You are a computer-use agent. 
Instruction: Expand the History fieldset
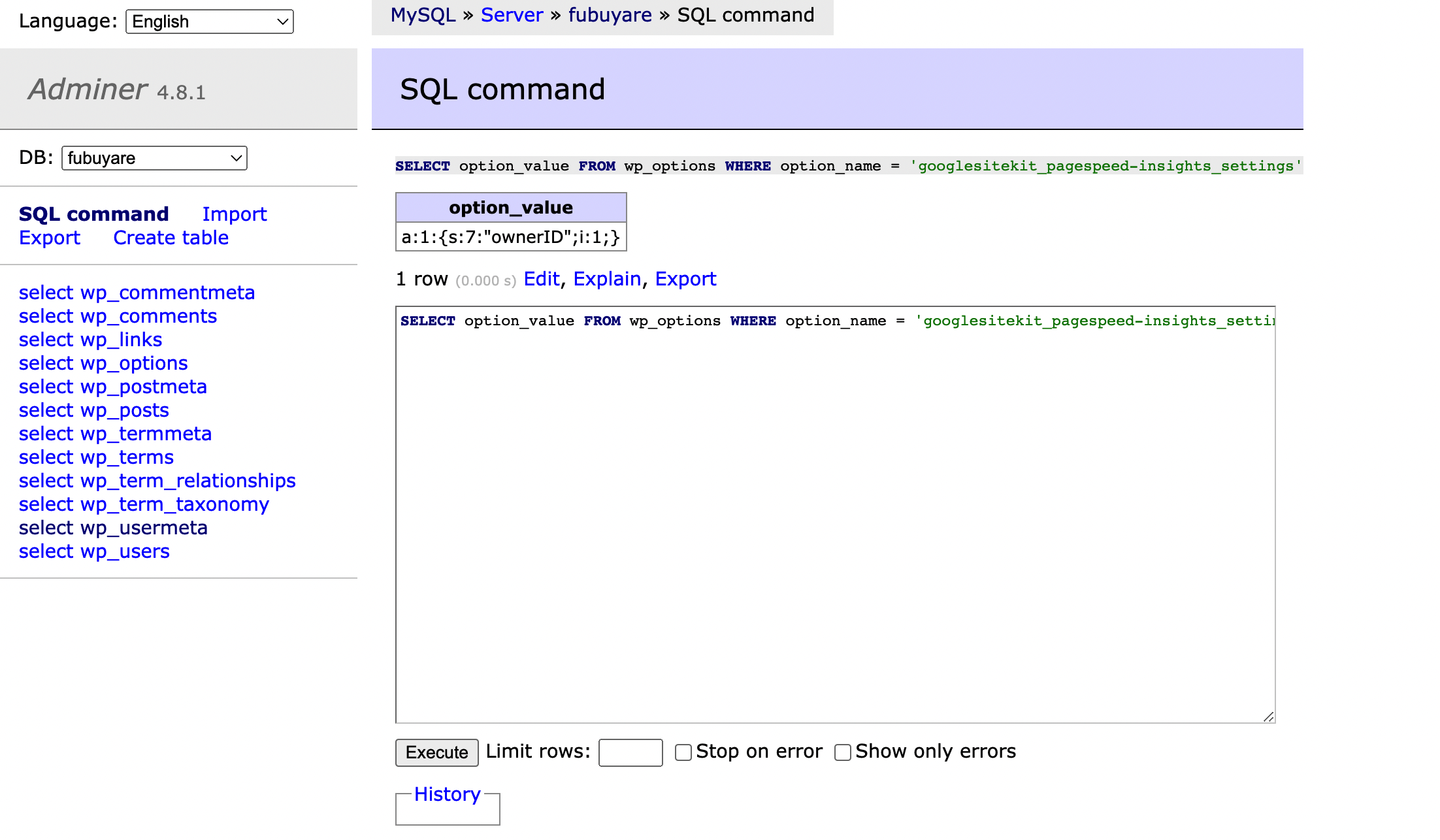[x=447, y=794]
